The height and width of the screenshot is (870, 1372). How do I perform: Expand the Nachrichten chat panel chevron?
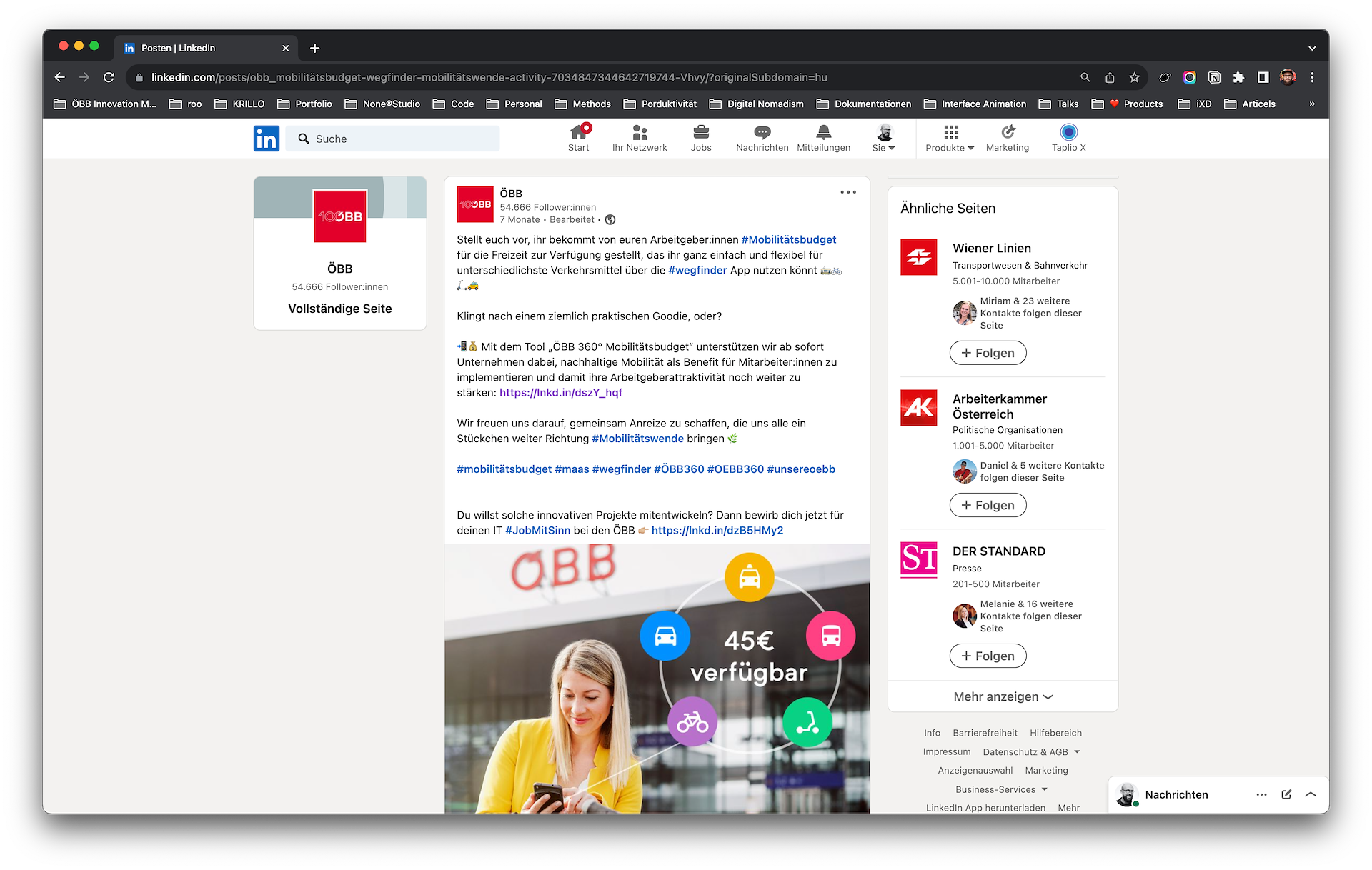(1311, 794)
